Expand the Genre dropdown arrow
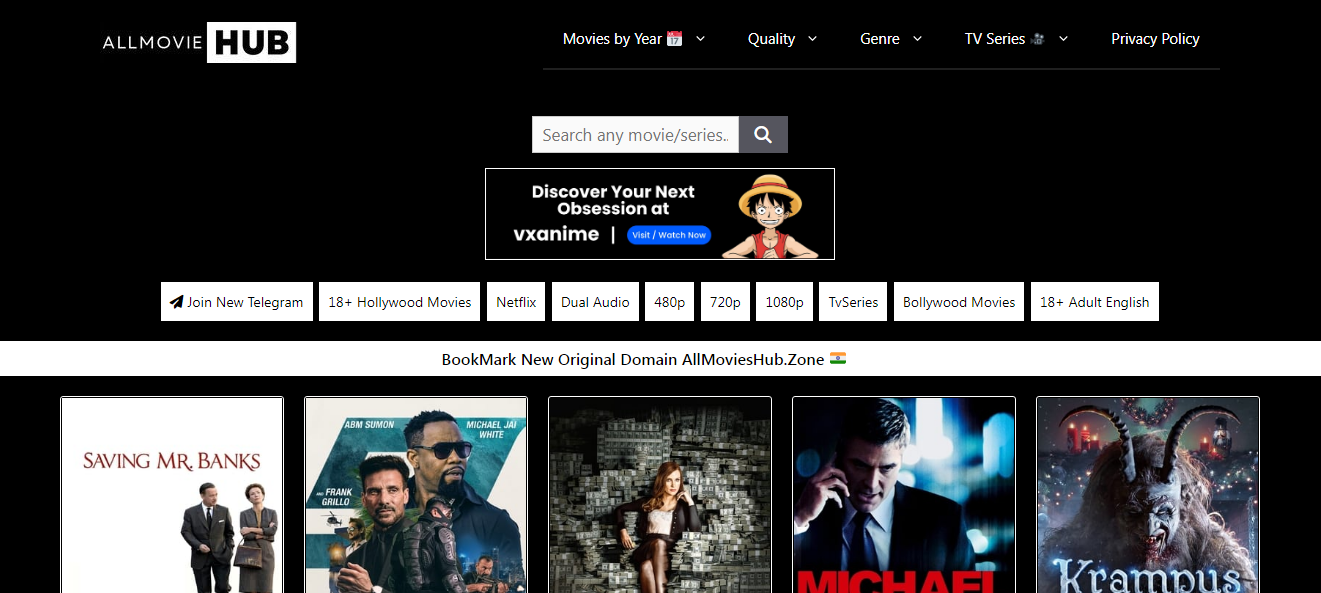This screenshot has height=593, width=1321. tap(917, 39)
